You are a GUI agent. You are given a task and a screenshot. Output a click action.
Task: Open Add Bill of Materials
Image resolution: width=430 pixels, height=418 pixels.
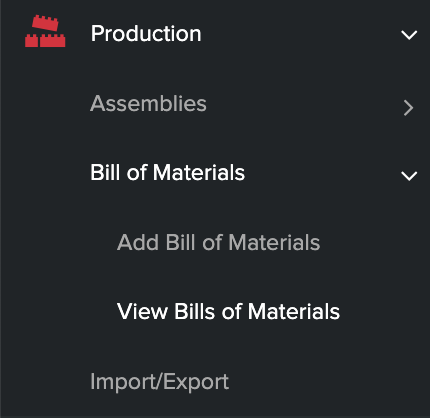219,242
